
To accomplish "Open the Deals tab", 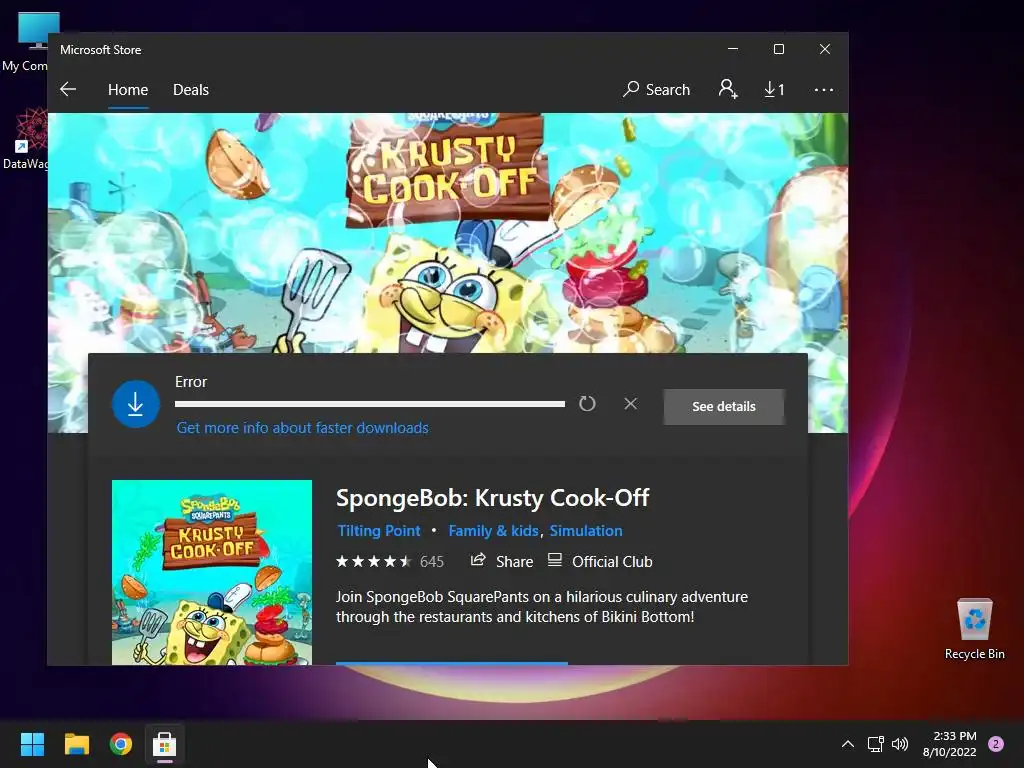I will [191, 89].
